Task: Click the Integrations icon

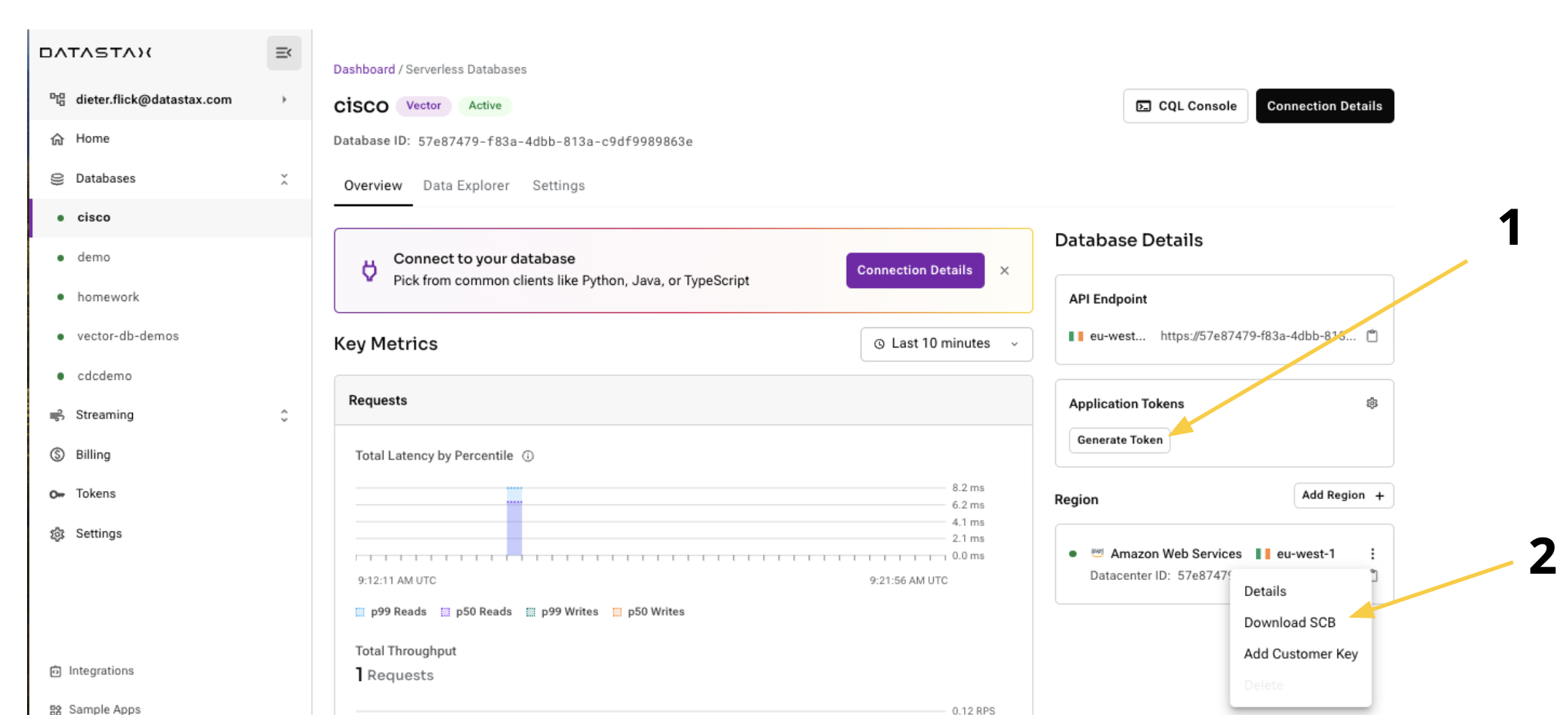Action: pyautogui.click(x=56, y=671)
